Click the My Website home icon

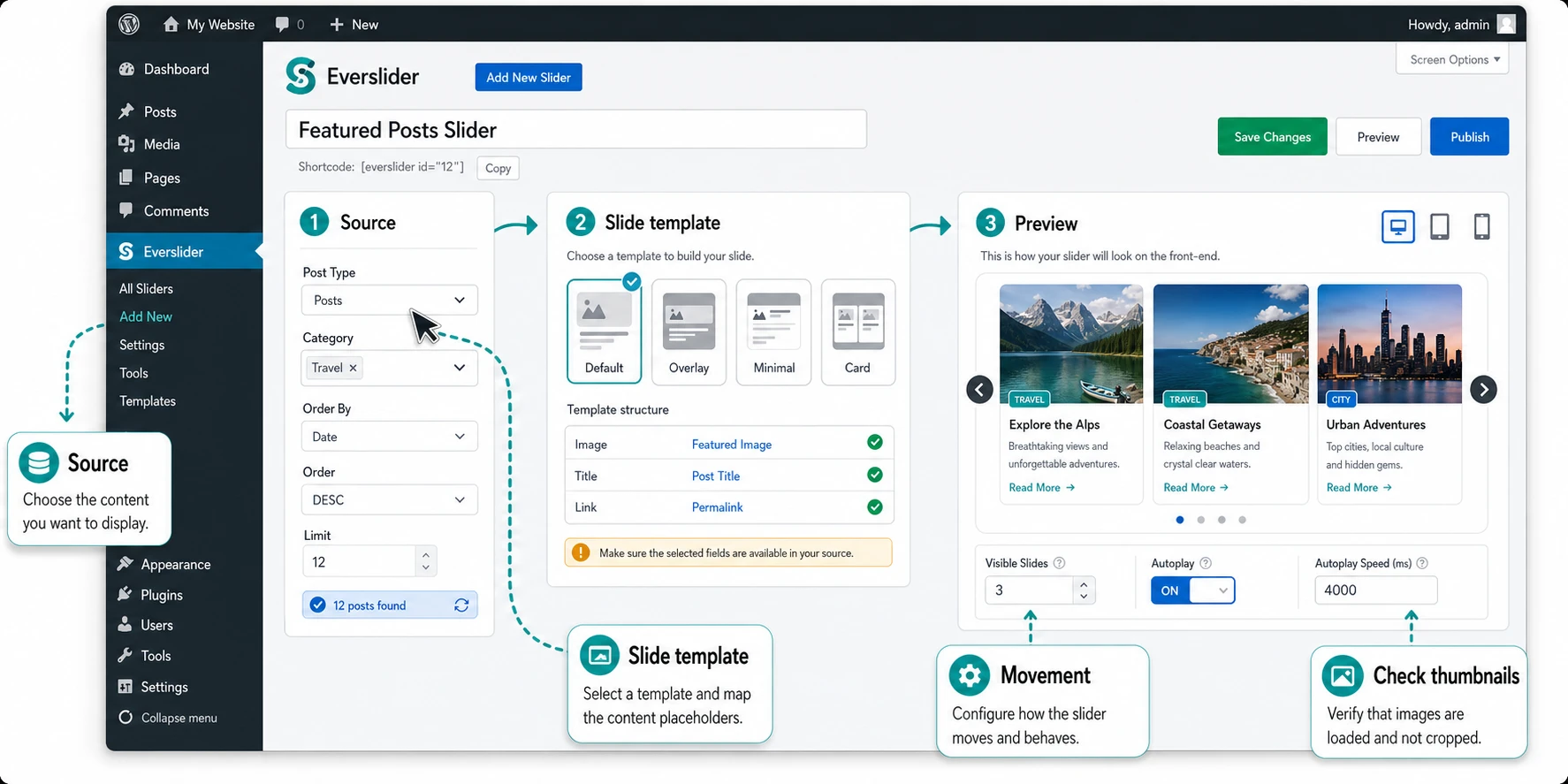coord(171,24)
